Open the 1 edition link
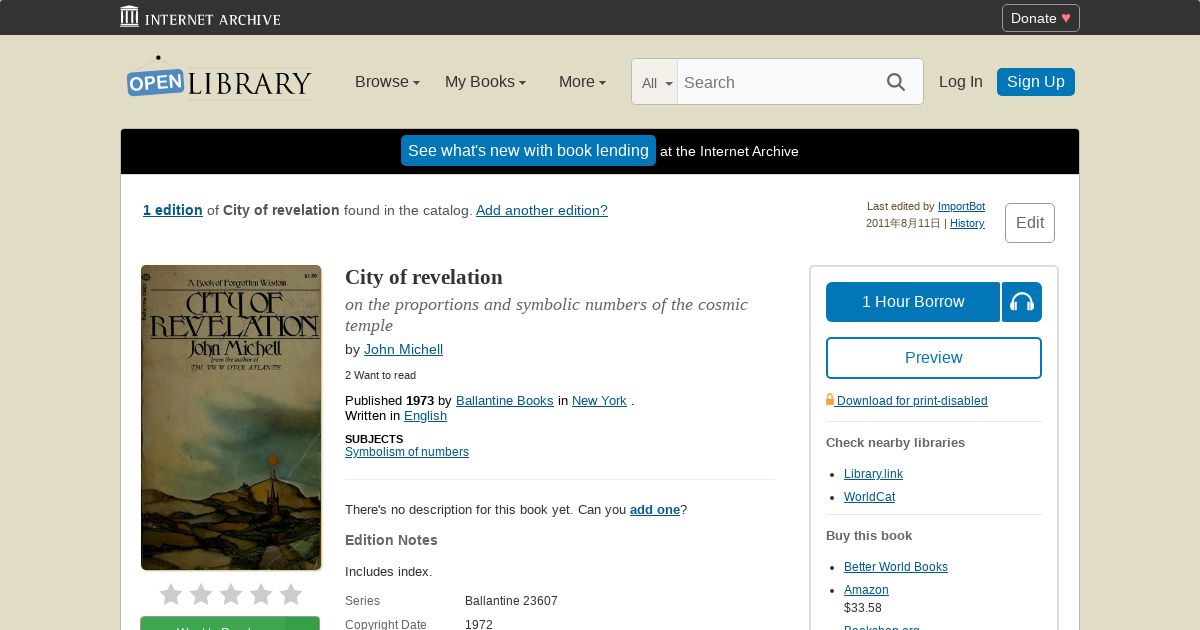 click(173, 210)
